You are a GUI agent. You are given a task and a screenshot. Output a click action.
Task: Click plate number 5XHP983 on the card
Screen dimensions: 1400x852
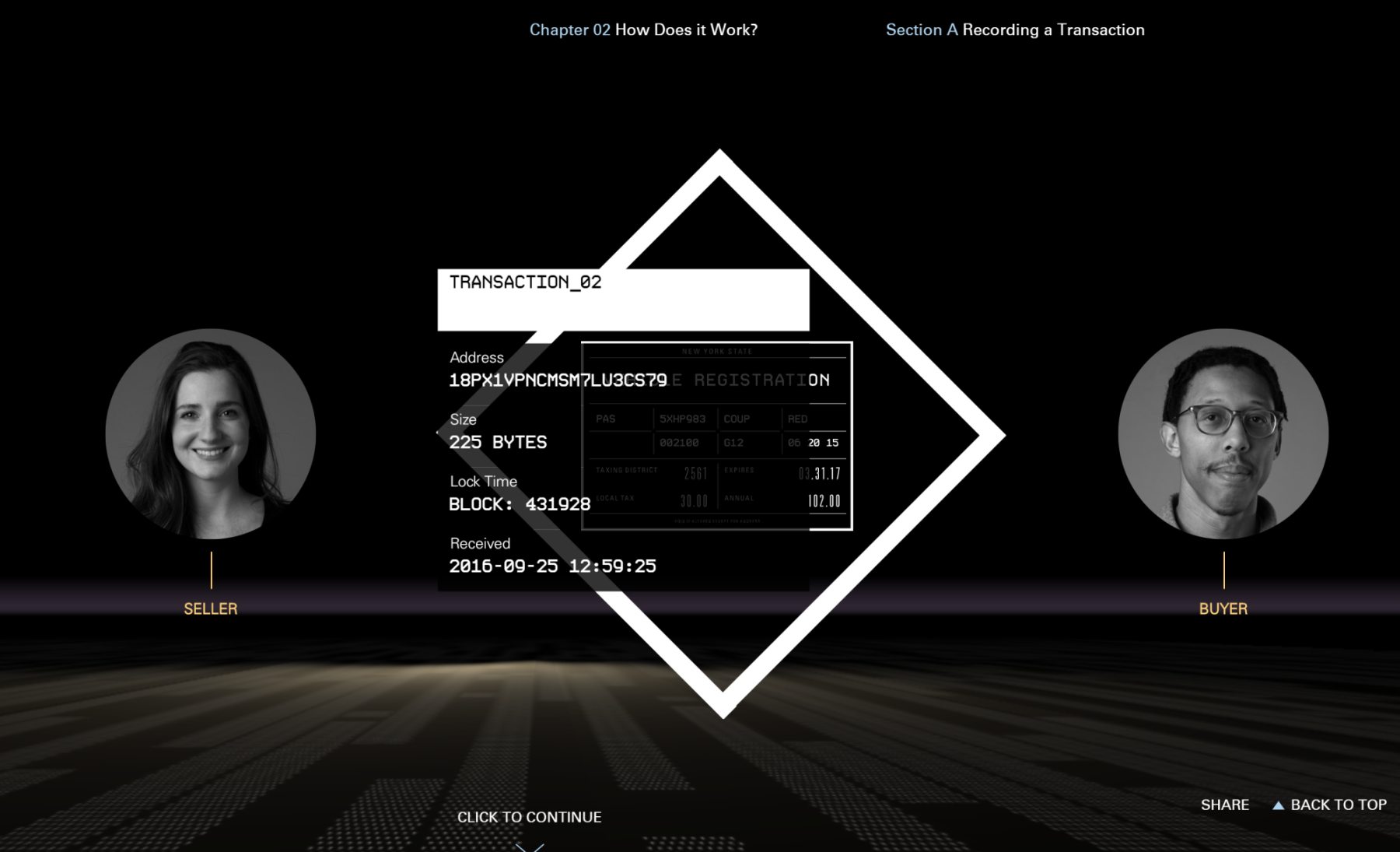click(x=682, y=419)
